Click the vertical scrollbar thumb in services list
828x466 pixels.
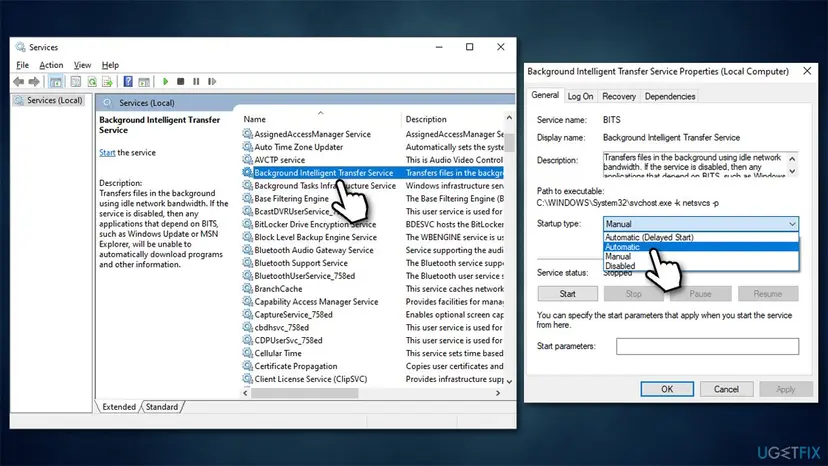509,142
